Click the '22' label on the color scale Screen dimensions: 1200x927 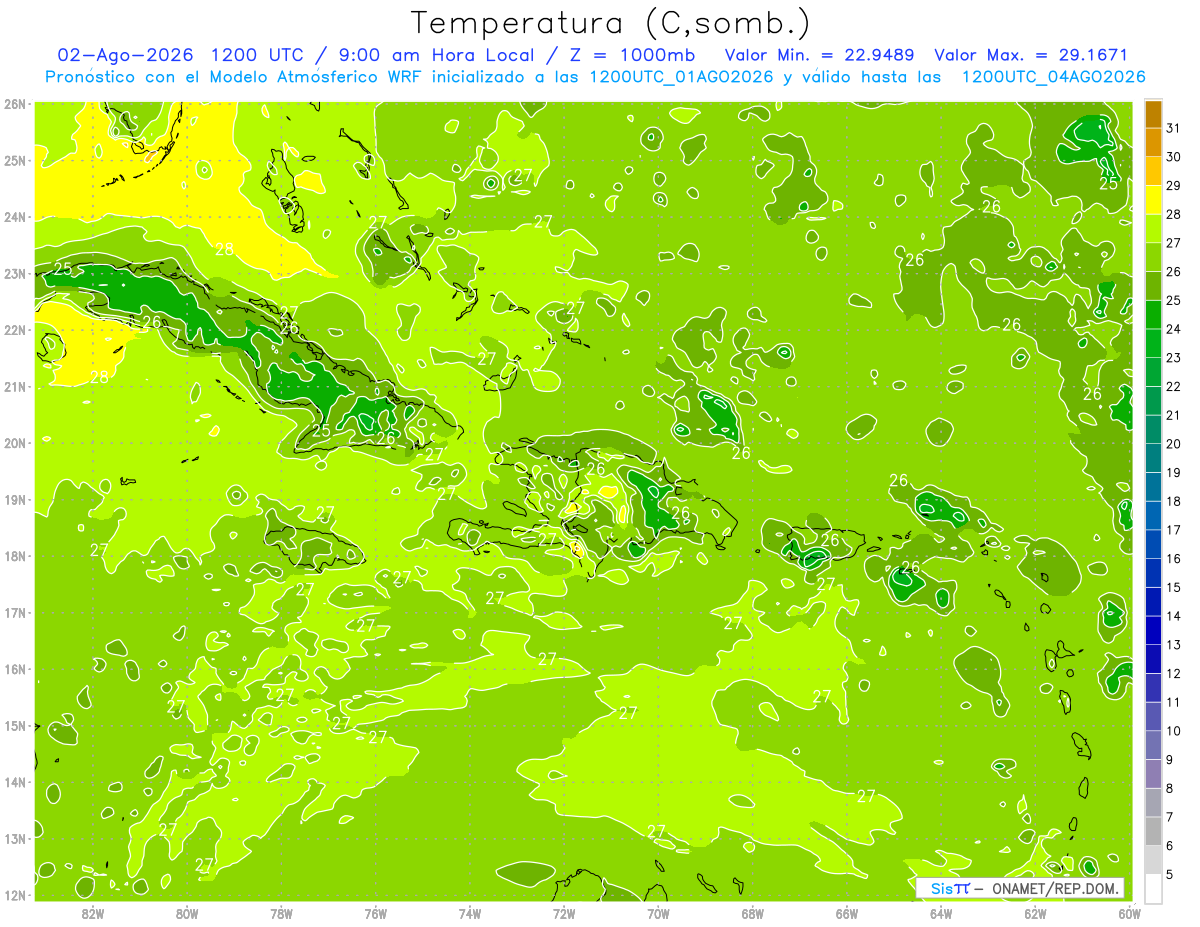pos(1173,387)
